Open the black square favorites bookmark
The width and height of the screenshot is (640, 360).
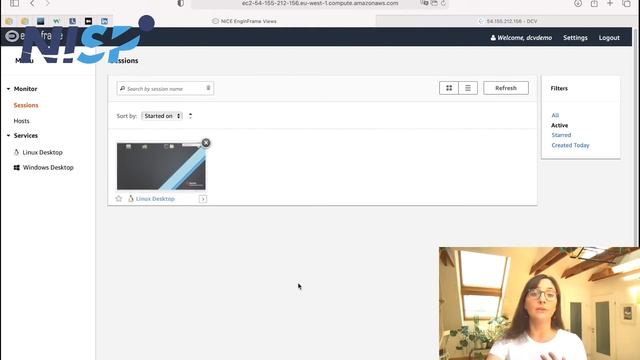point(89,21)
